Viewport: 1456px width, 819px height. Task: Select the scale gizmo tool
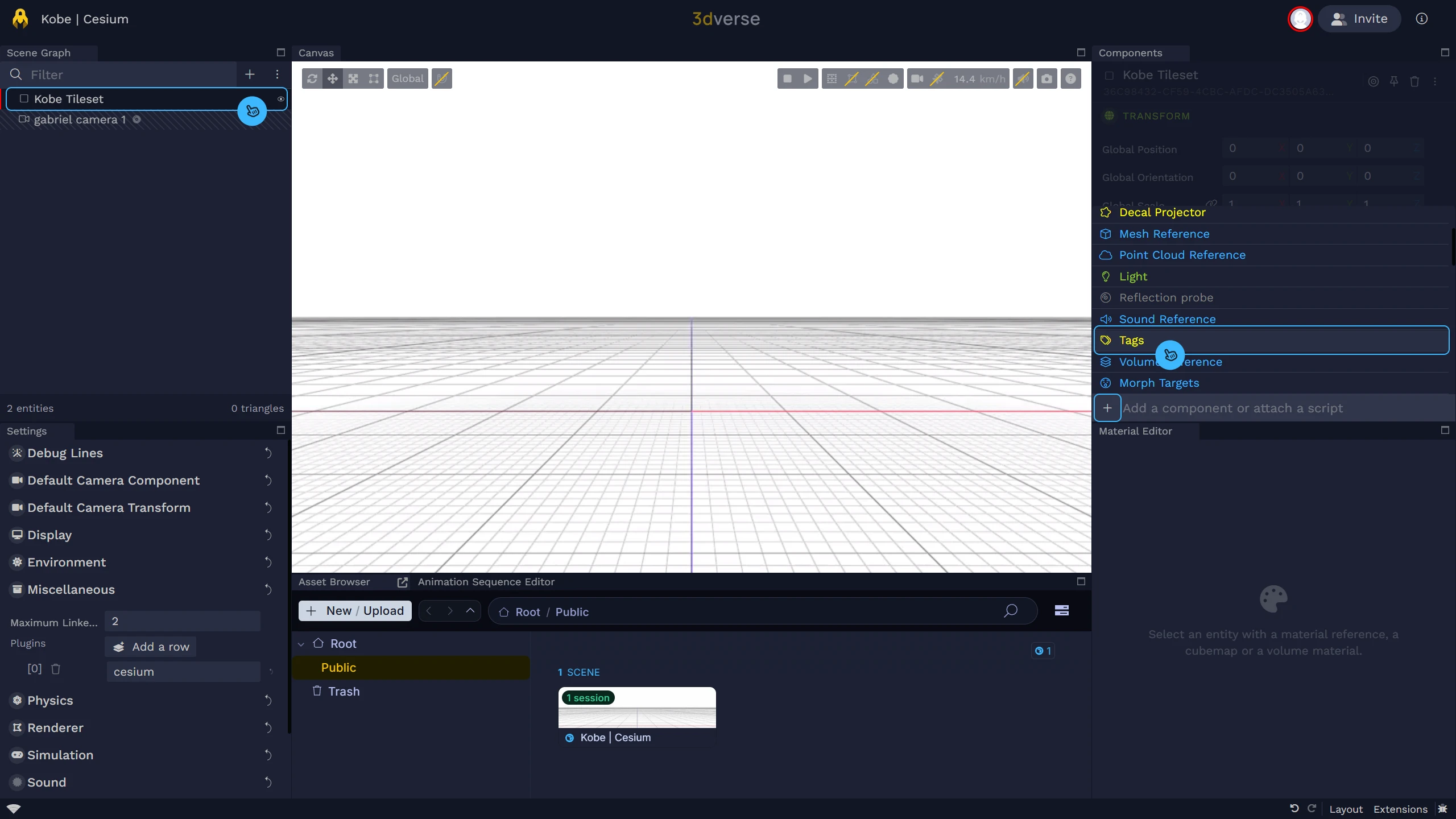[x=353, y=78]
